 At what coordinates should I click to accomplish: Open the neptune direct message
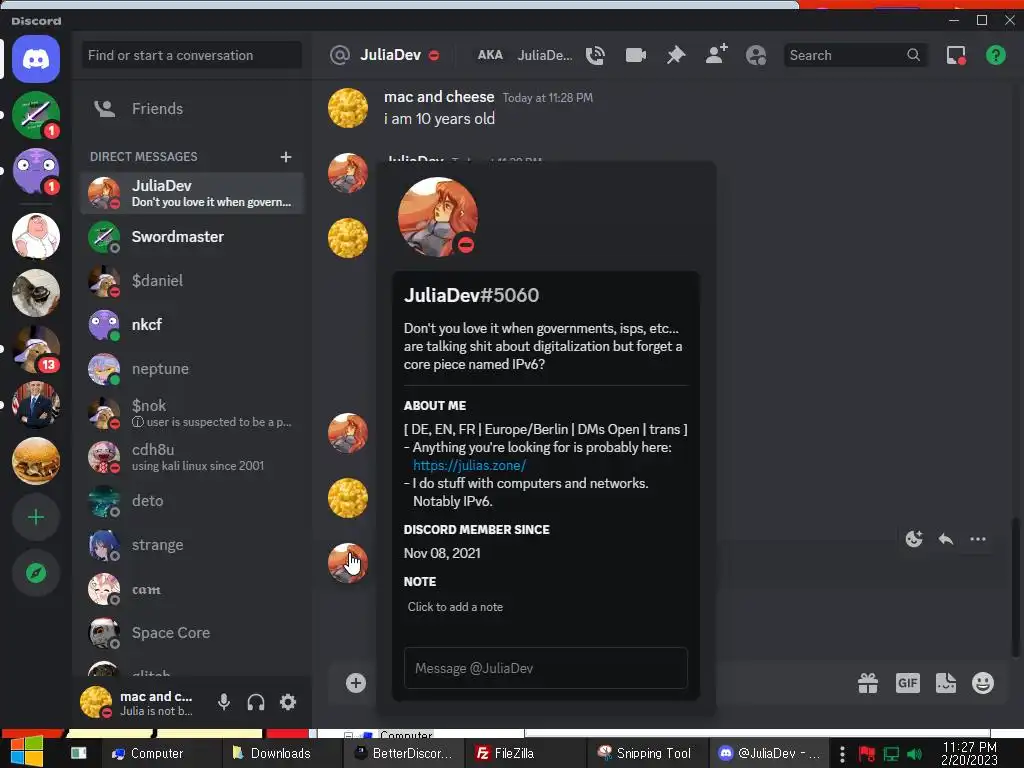192,369
